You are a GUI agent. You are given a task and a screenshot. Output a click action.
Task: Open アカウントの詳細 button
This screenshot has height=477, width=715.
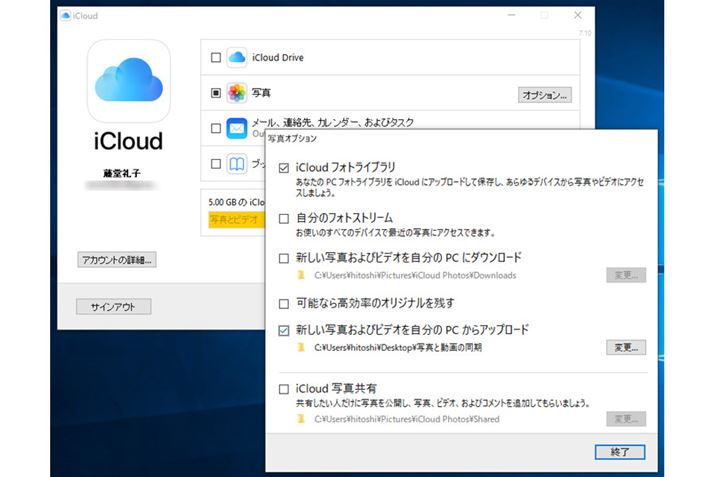click(x=117, y=260)
